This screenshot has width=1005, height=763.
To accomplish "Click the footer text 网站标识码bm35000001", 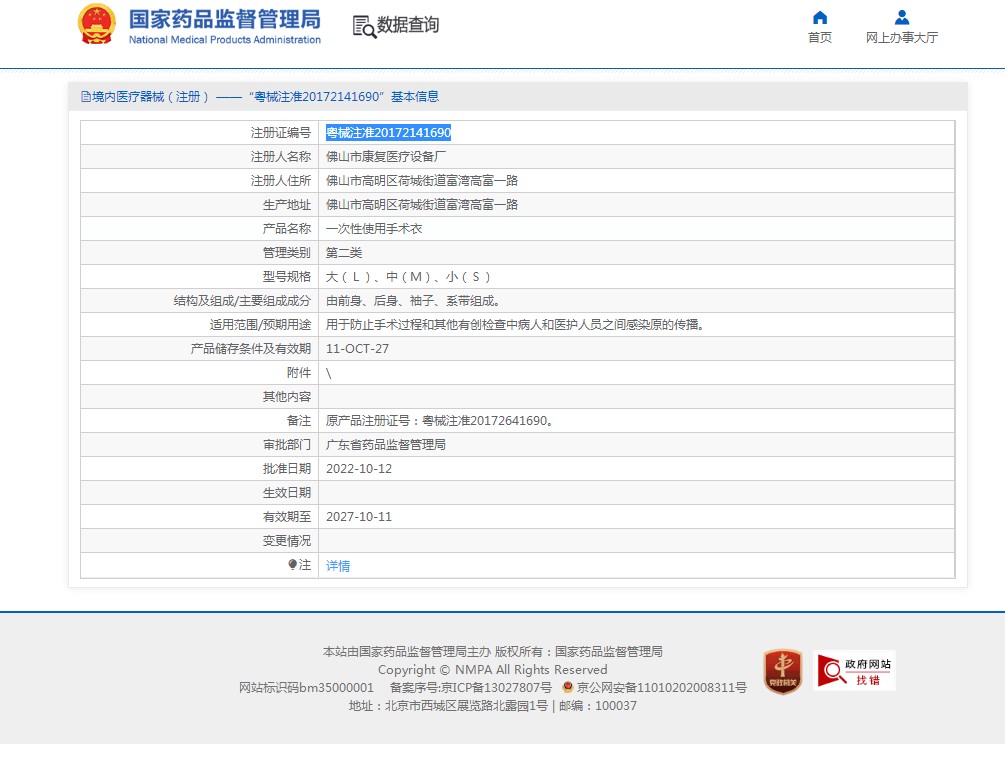I will pos(306,687).
